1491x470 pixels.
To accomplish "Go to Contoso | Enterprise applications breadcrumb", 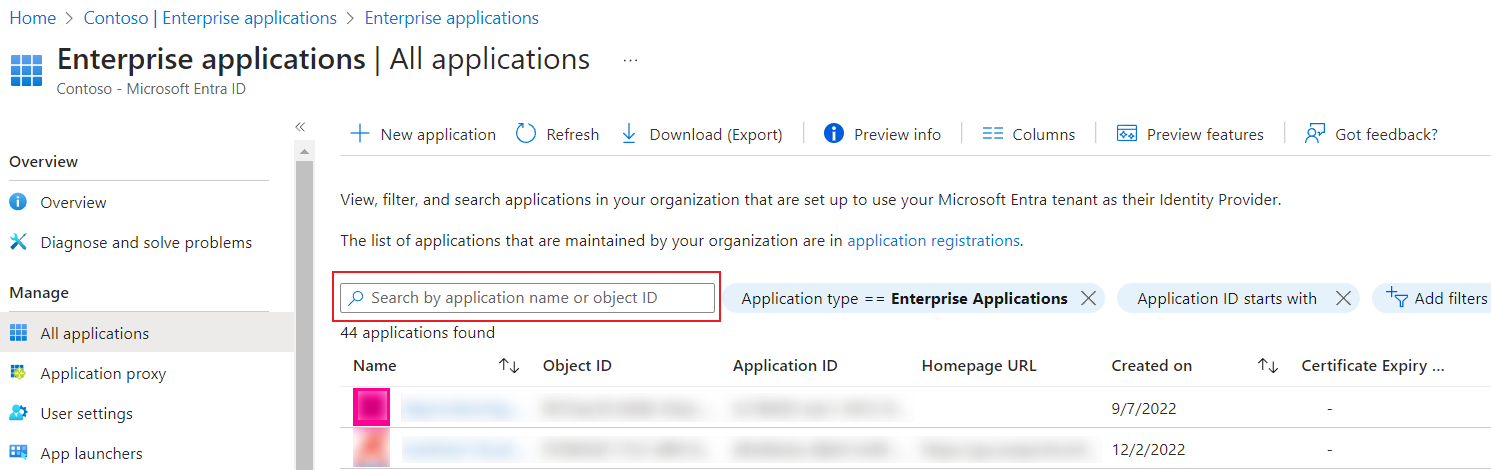I will click(x=210, y=18).
